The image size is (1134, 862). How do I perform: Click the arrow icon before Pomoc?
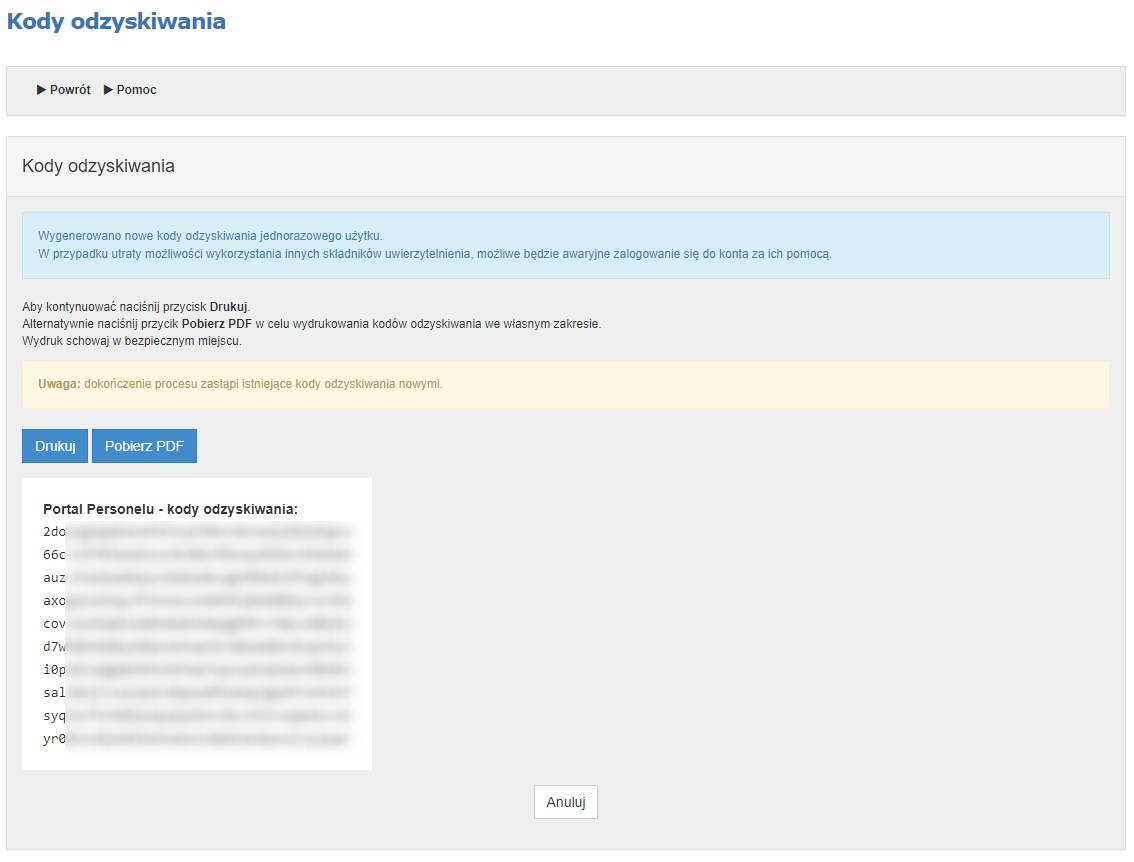pos(109,90)
